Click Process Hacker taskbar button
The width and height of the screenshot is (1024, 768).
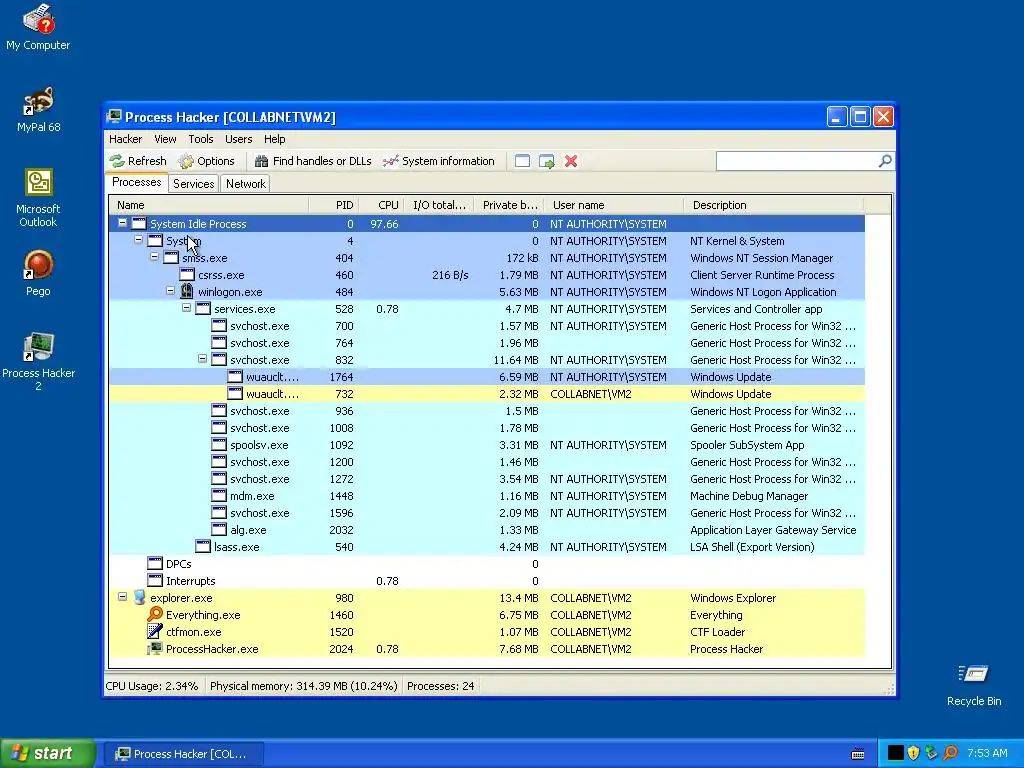184,754
